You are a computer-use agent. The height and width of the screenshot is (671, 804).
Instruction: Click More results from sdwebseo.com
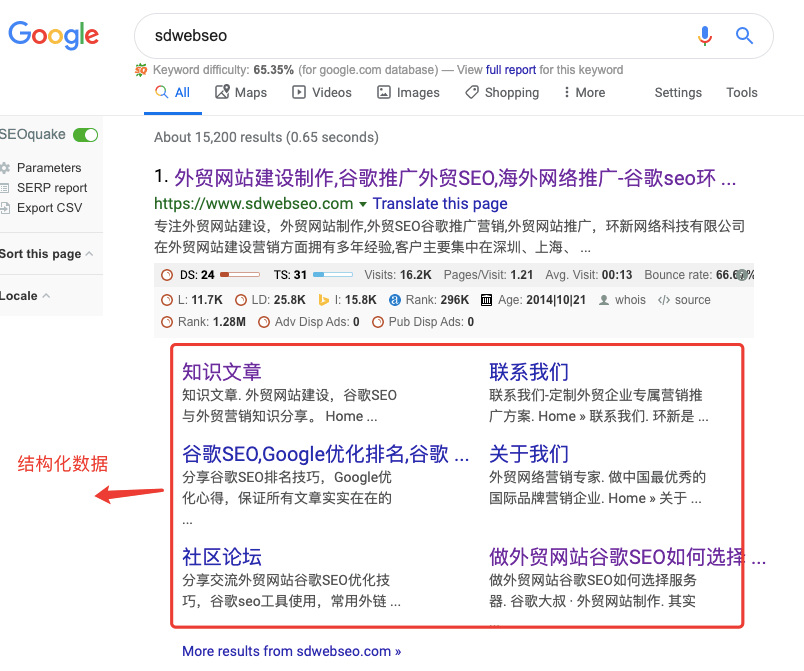[292, 651]
